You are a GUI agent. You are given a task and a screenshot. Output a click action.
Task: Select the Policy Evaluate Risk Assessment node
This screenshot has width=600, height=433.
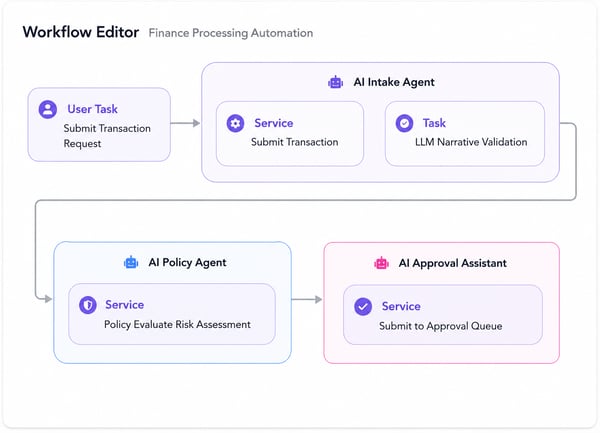(x=172, y=314)
